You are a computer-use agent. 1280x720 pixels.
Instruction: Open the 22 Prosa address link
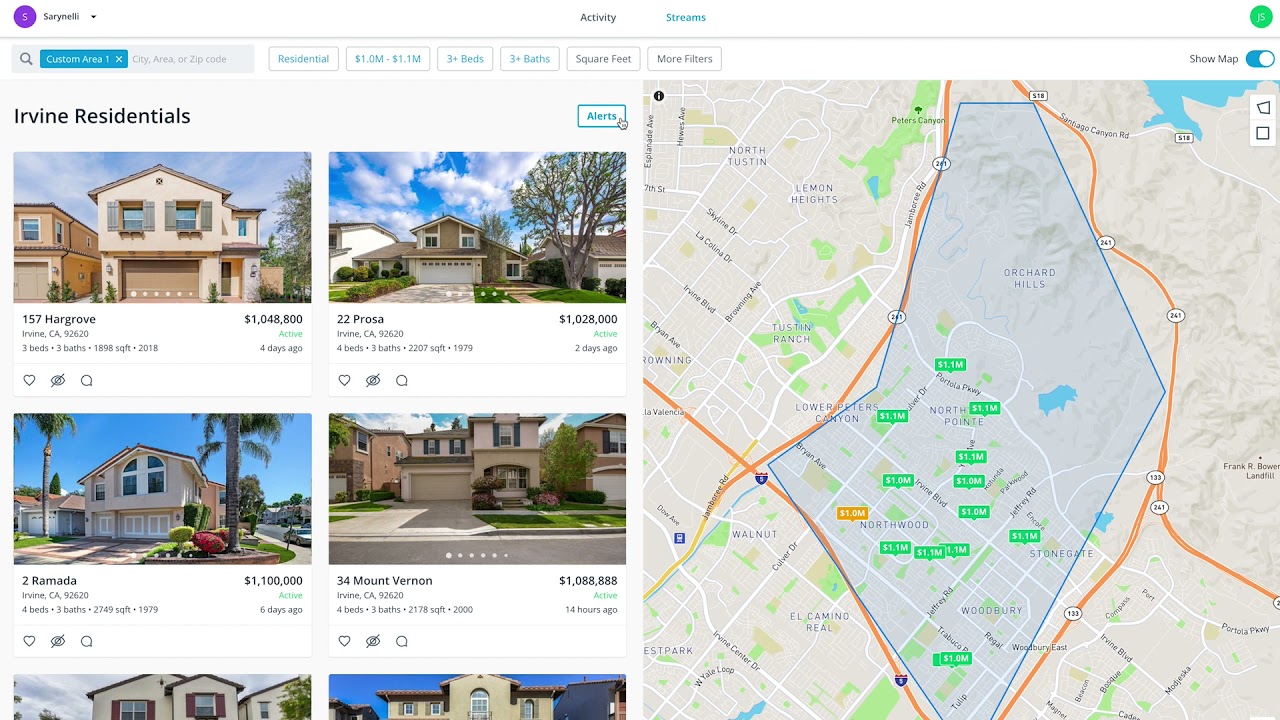[360, 319]
